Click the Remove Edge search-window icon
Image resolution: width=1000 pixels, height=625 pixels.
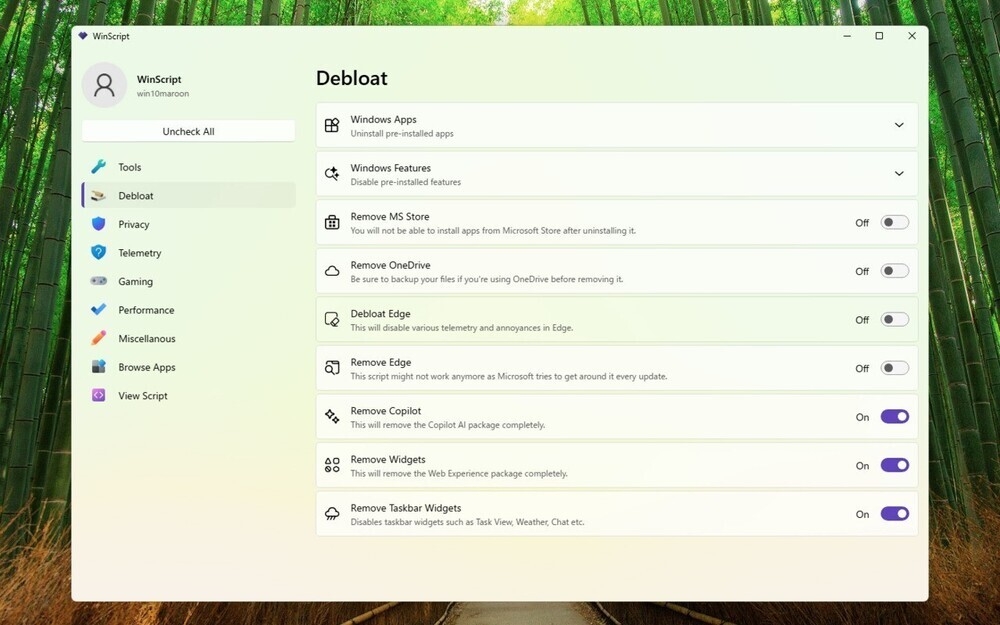(332, 368)
